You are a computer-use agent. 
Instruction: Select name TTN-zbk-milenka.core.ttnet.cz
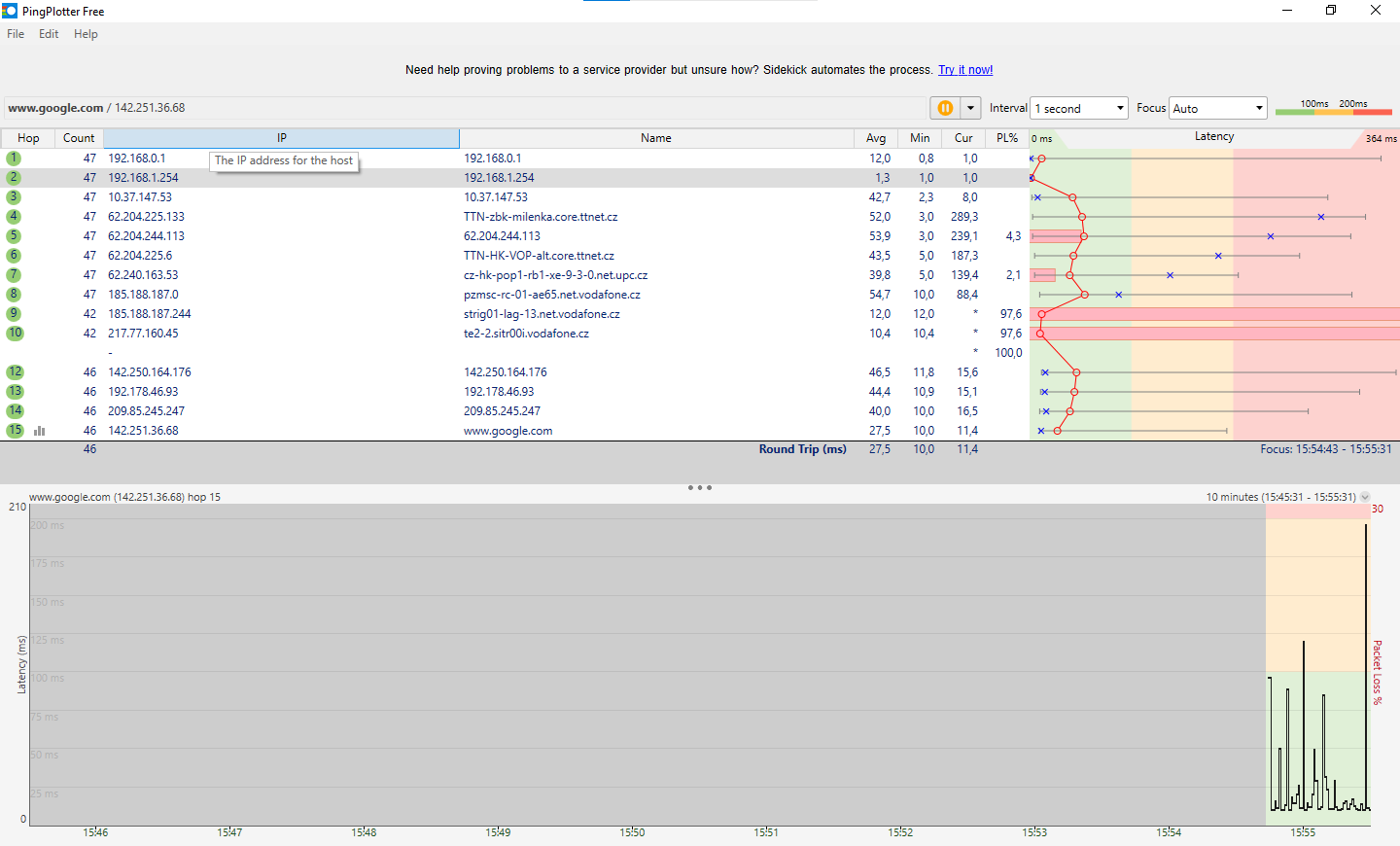pos(541,217)
